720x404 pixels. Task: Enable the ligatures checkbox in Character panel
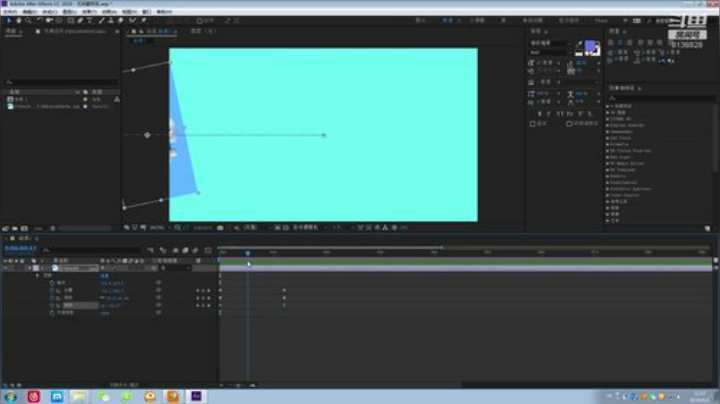pos(533,124)
